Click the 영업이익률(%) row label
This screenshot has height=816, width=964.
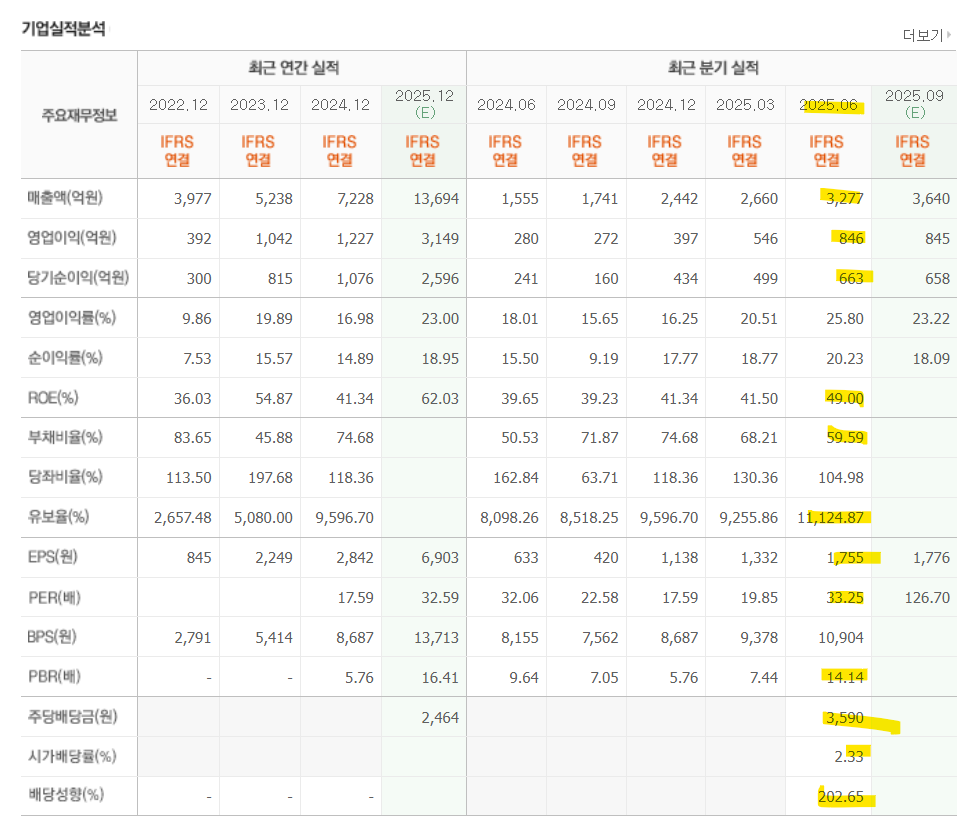click(72, 318)
